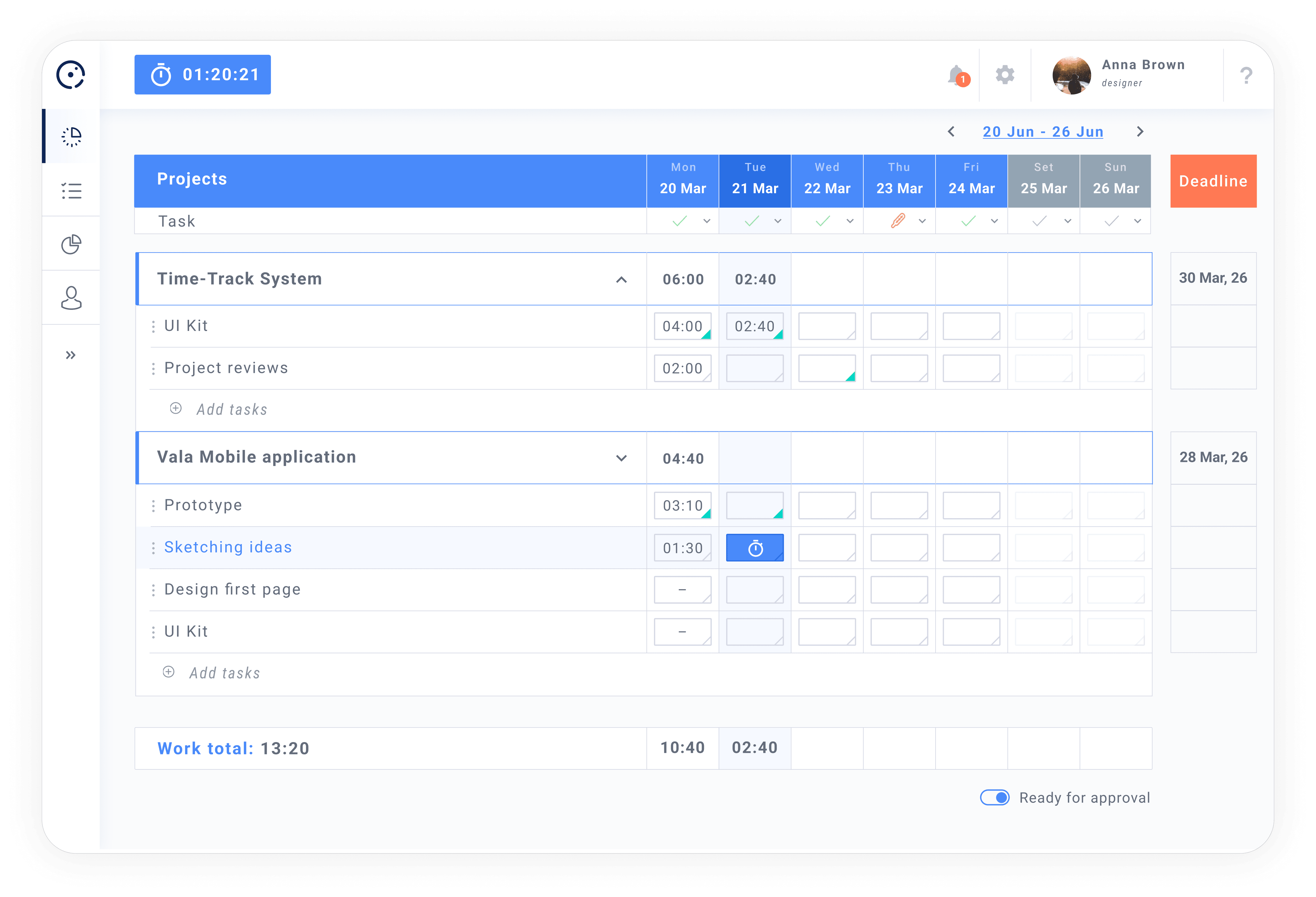This screenshot has height=897, width=1316.
Task: Collapse the Time-Track System project
Action: 621,280
